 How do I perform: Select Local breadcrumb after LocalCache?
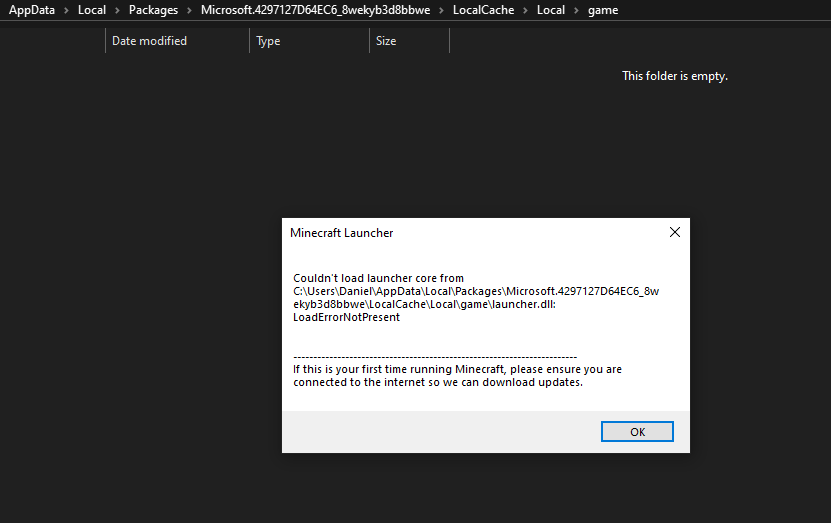551,10
